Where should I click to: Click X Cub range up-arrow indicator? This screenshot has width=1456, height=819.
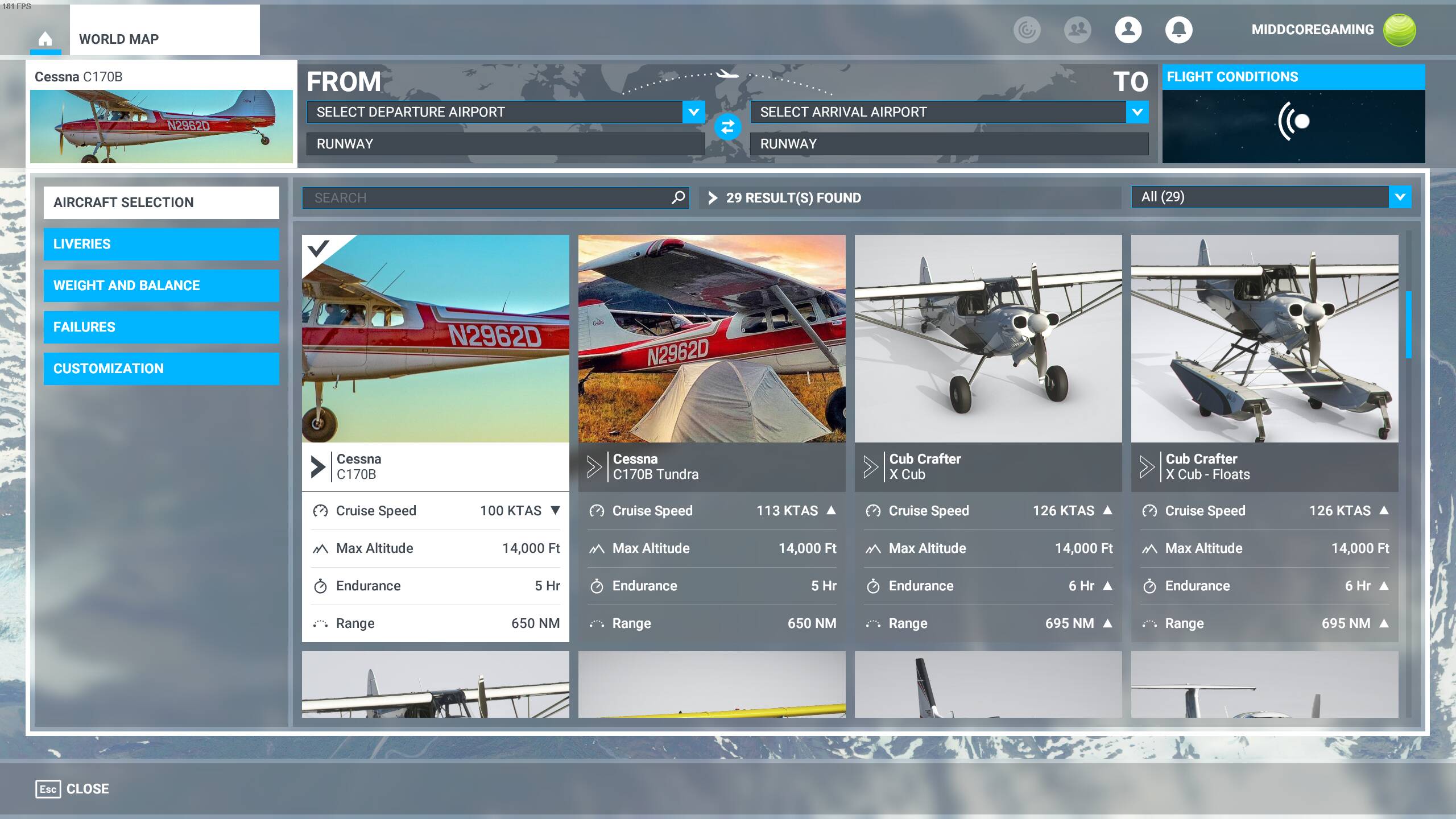click(x=1107, y=623)
